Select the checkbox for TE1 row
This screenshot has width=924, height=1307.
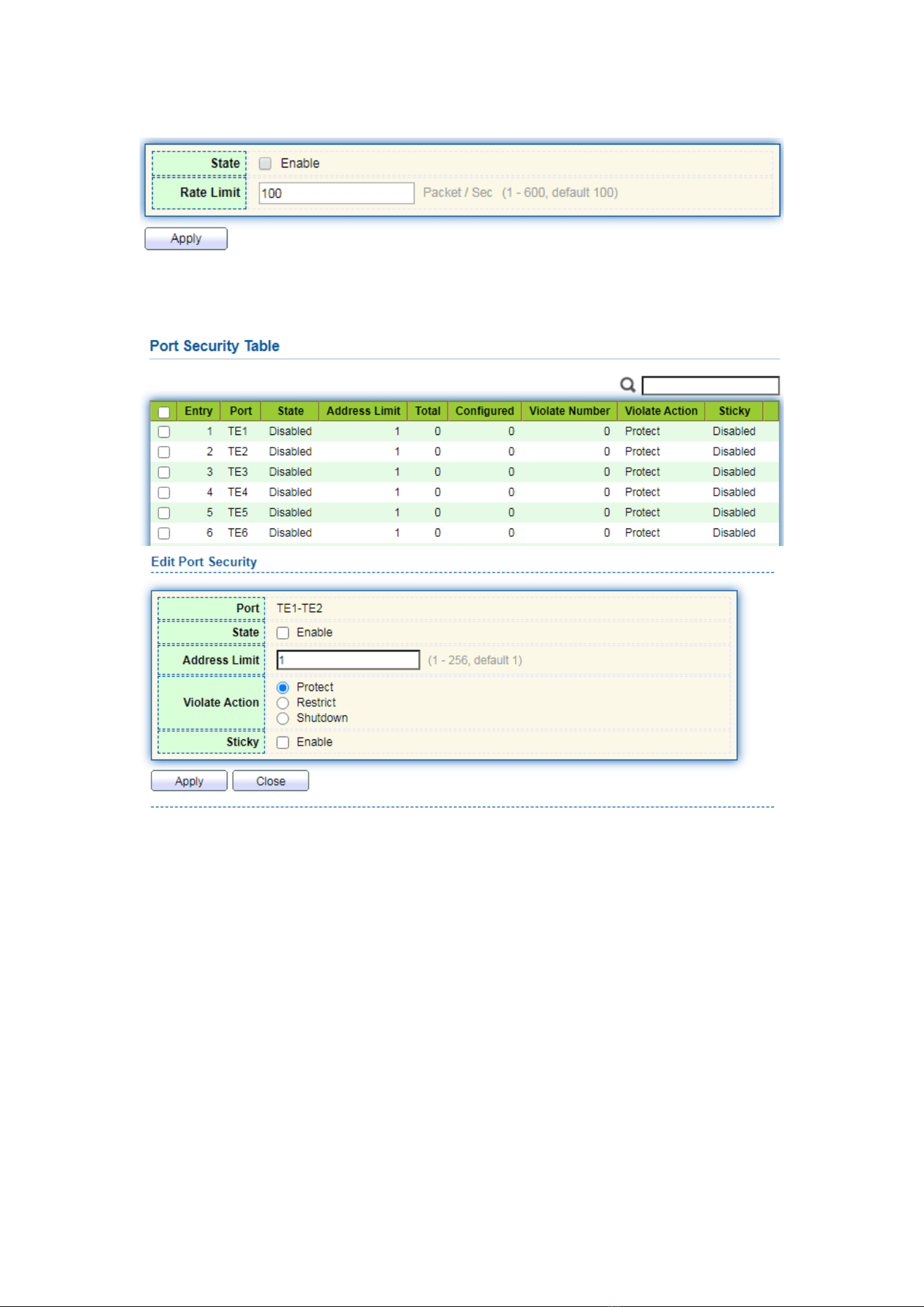164,431
